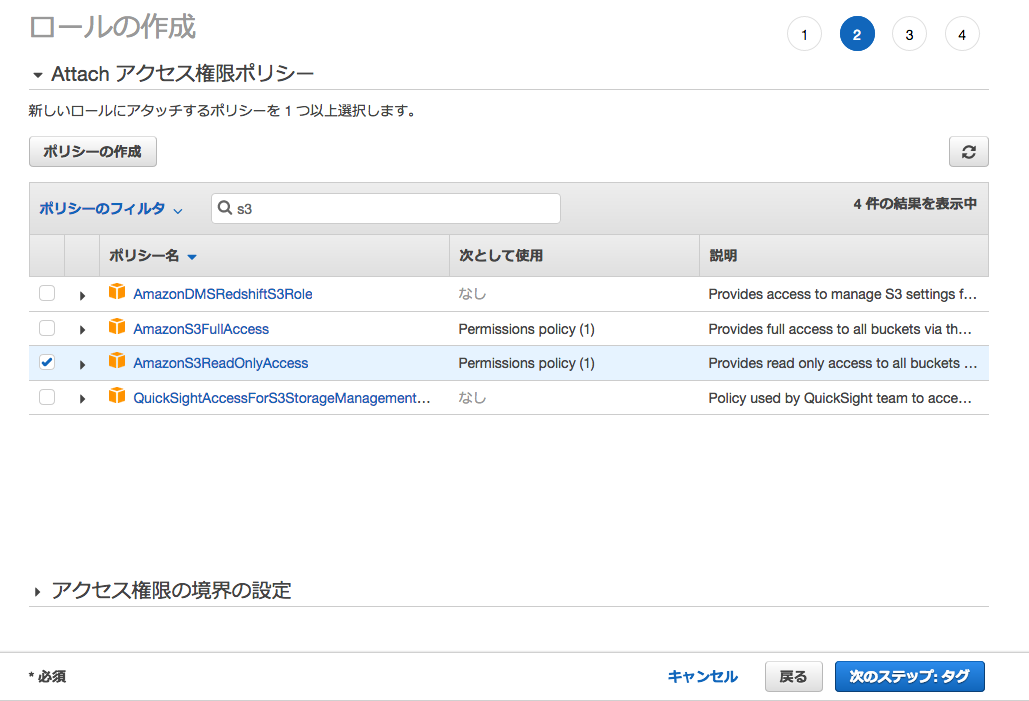Sort by ポリシー名 column arrow
This screenshot has width=1029, height=701.
pyautogui.click(x=192, y=257)
